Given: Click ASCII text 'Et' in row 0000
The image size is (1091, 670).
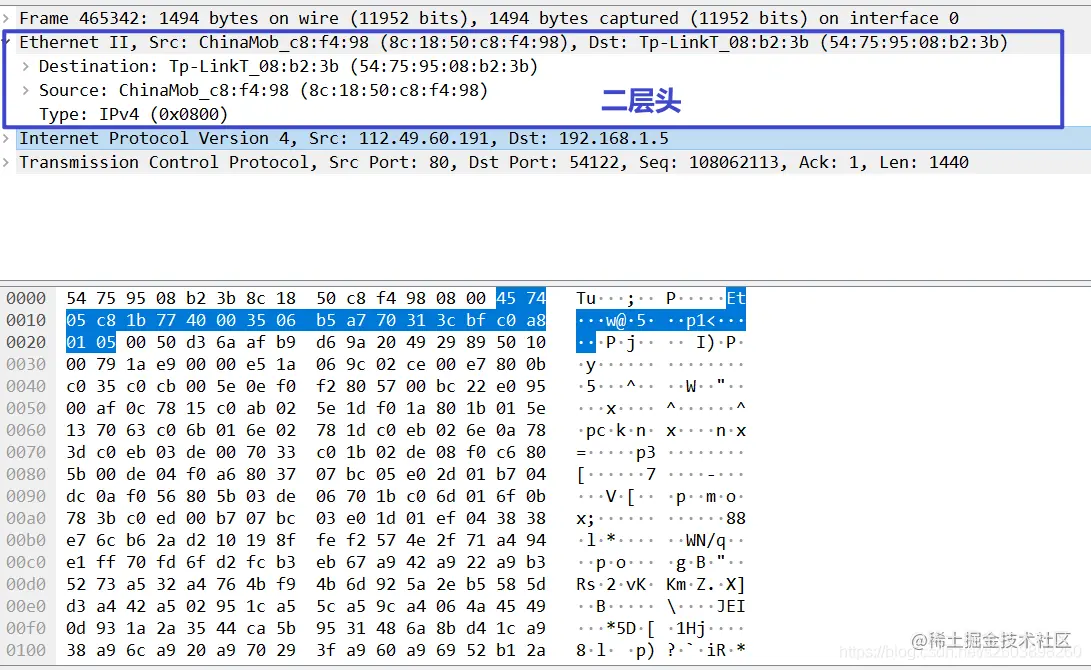Looking at the screenshot, I should tap(736, 298).
